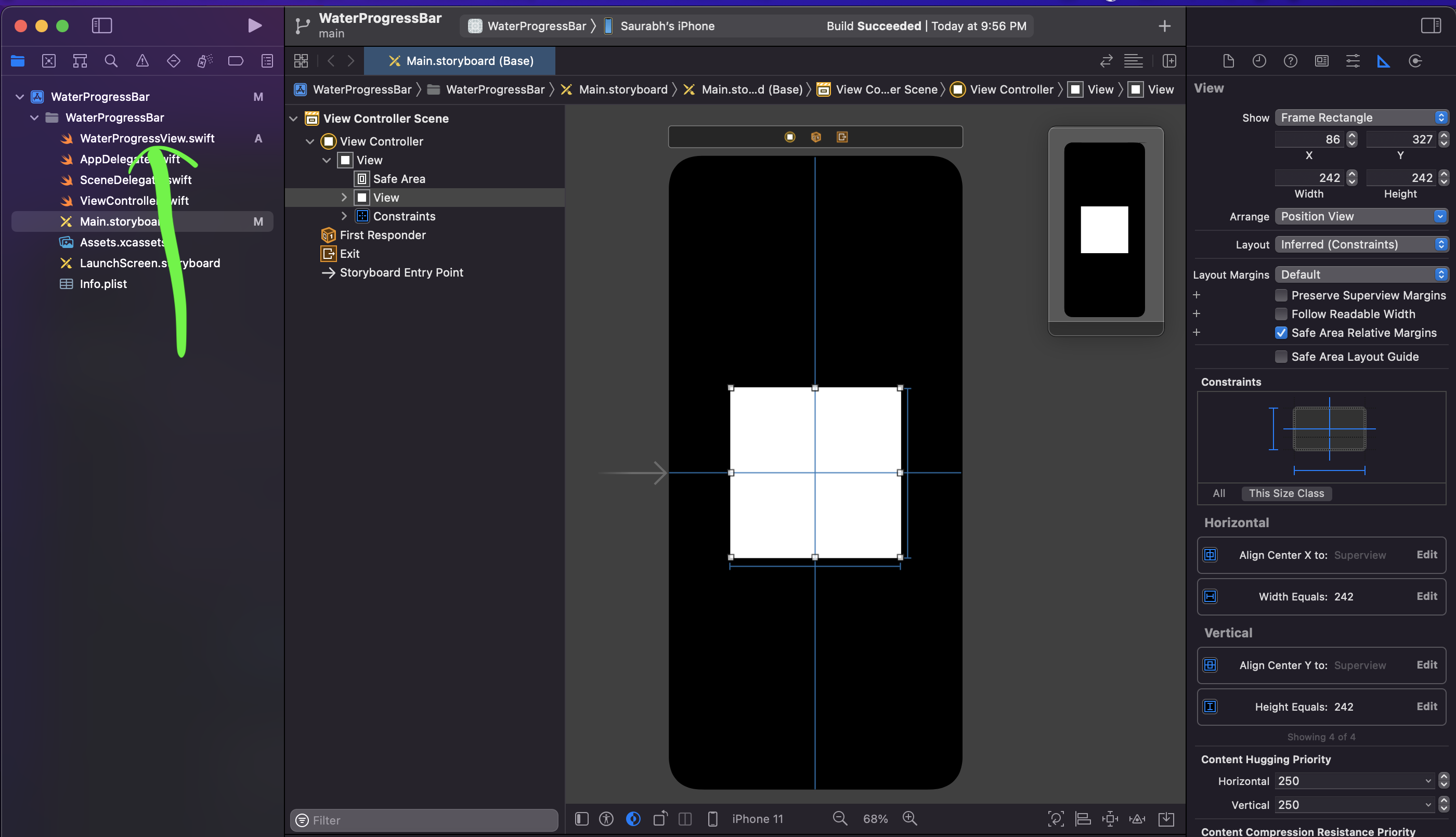The image size is (1456, 837).
Task: Select This Size Class filter
Action: click(x=1286, y=493)
